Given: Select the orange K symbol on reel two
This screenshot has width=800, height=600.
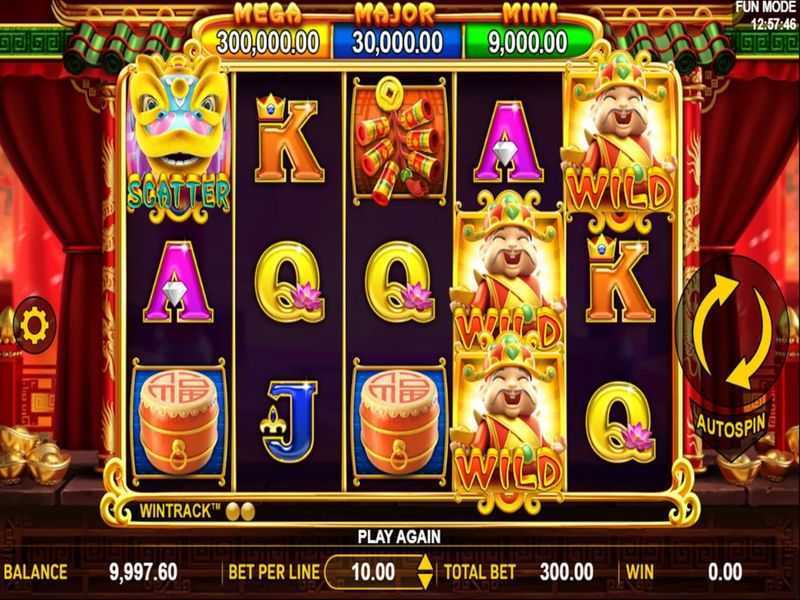Looking at the screenshot, I should [288, 139].
